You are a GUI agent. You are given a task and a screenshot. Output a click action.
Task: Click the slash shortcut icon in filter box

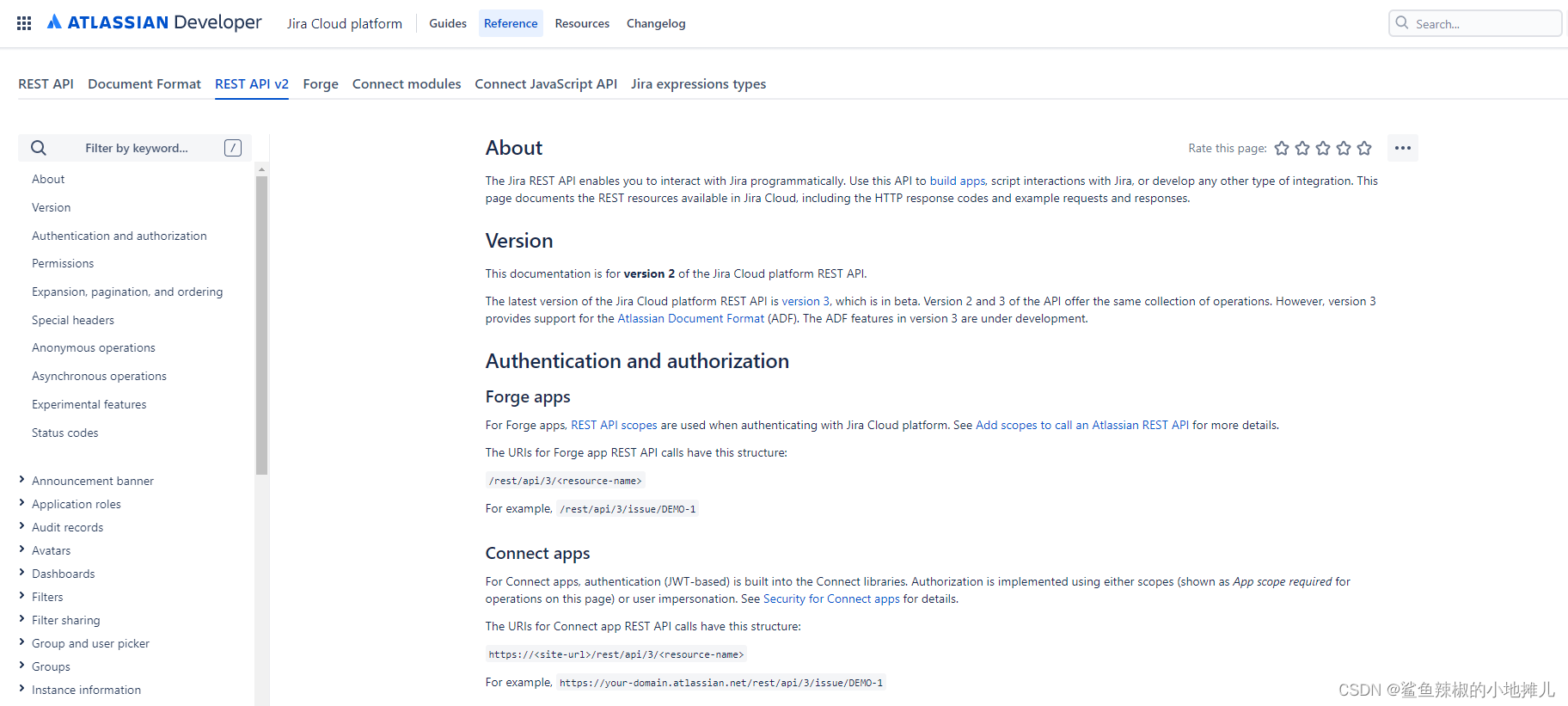[x=233, y=148]
